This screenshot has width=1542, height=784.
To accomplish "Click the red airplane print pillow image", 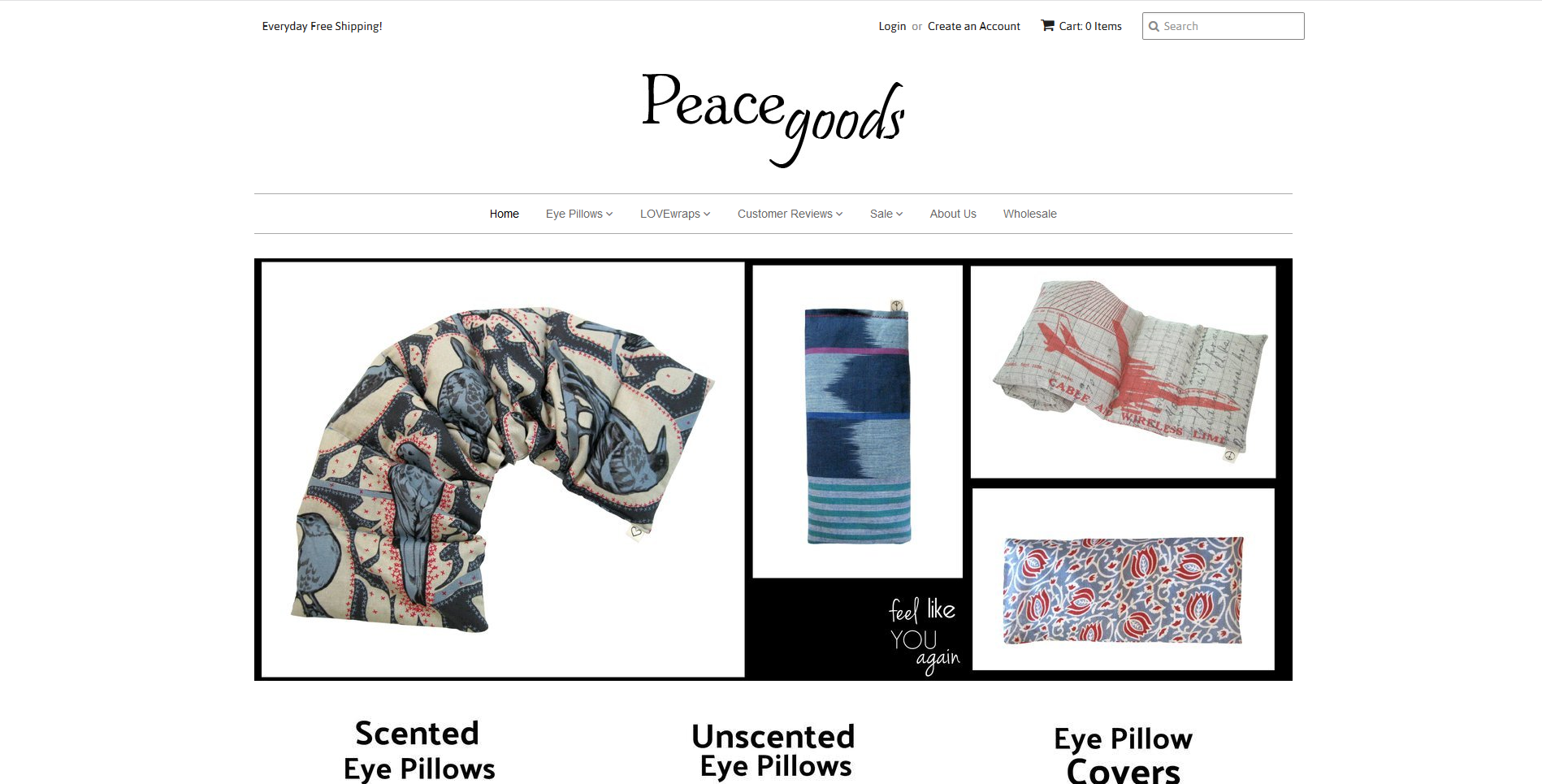I will click(1123, 372).
